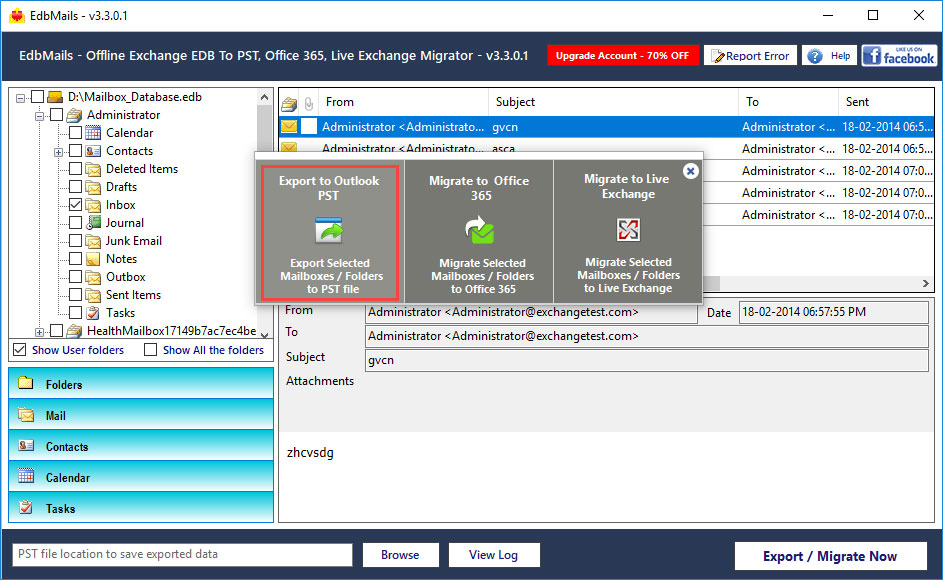Click the EdbMails app logo in title bar

[17, 16]
